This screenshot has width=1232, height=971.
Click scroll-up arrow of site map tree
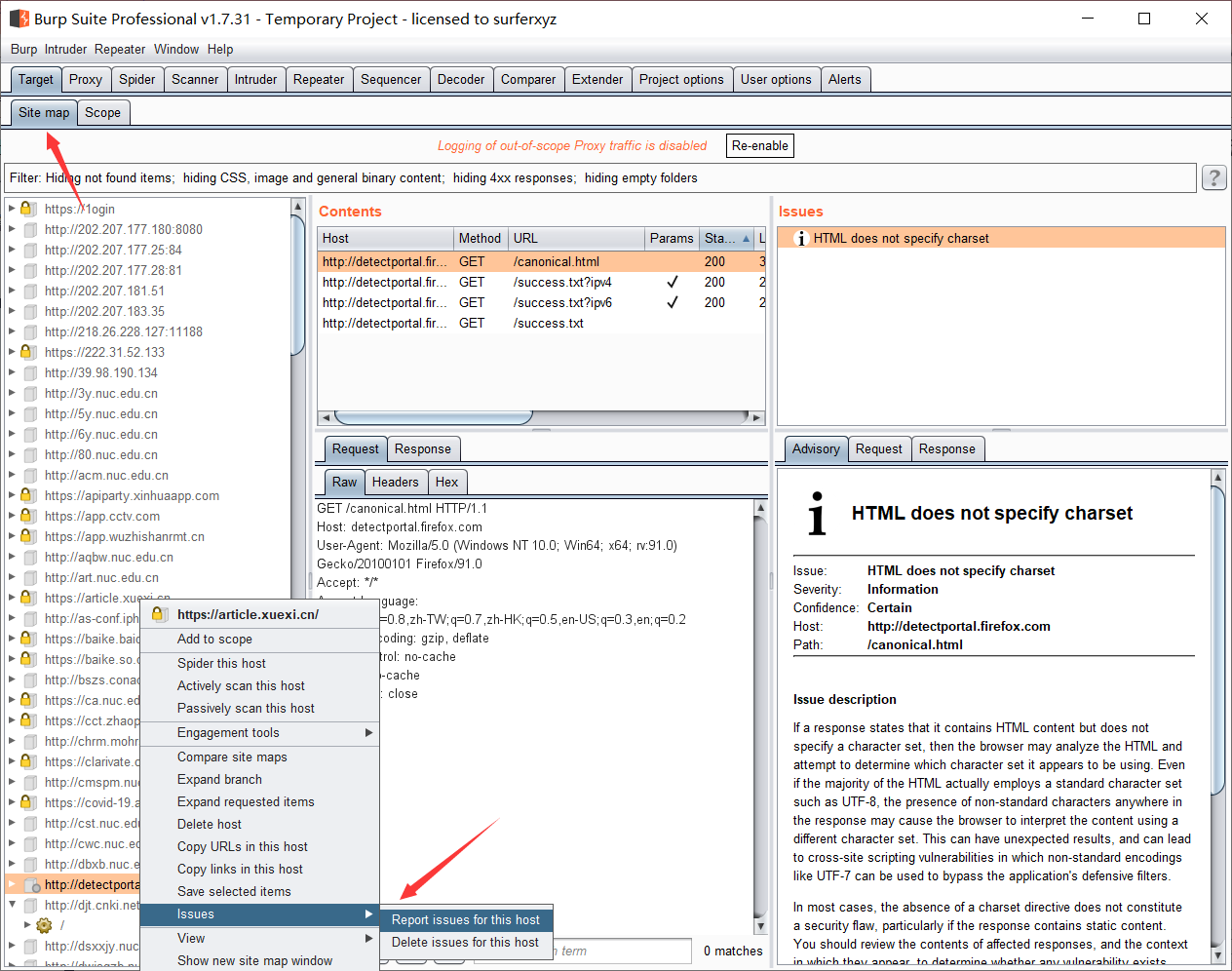point(298,207)
